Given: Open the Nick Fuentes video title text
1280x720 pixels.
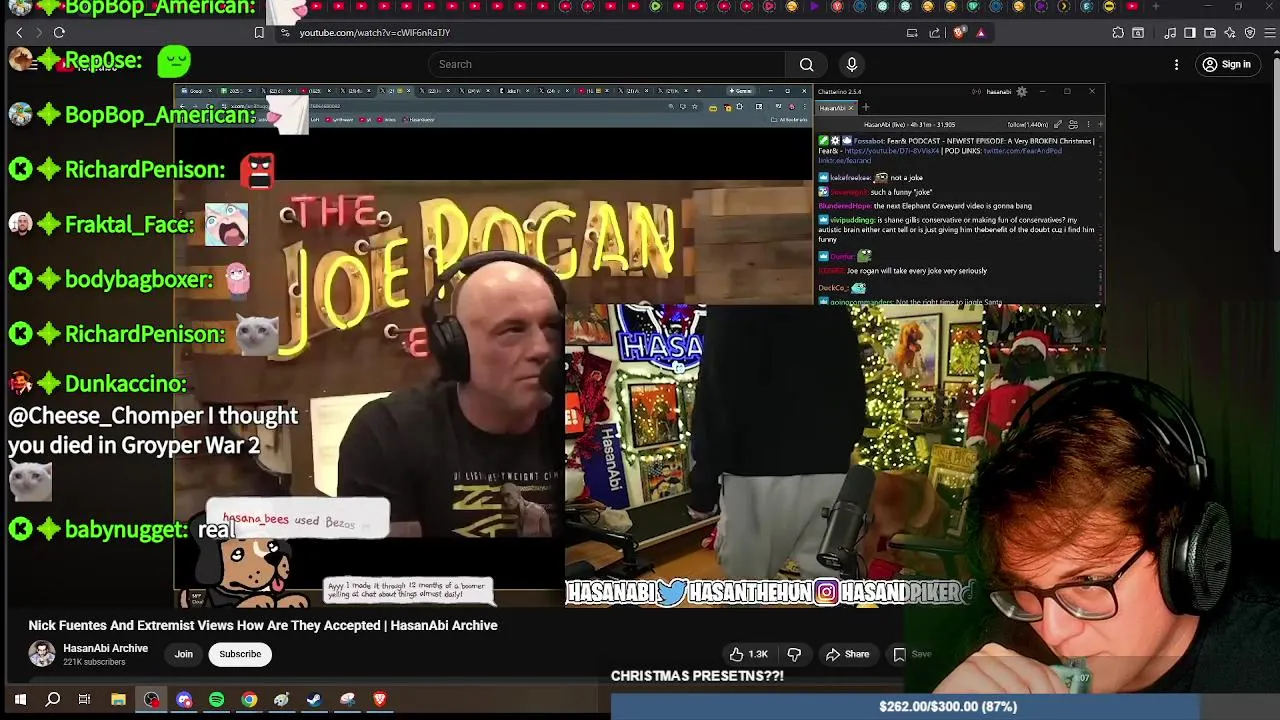Looking at the screenshot, I should point(263,625).
